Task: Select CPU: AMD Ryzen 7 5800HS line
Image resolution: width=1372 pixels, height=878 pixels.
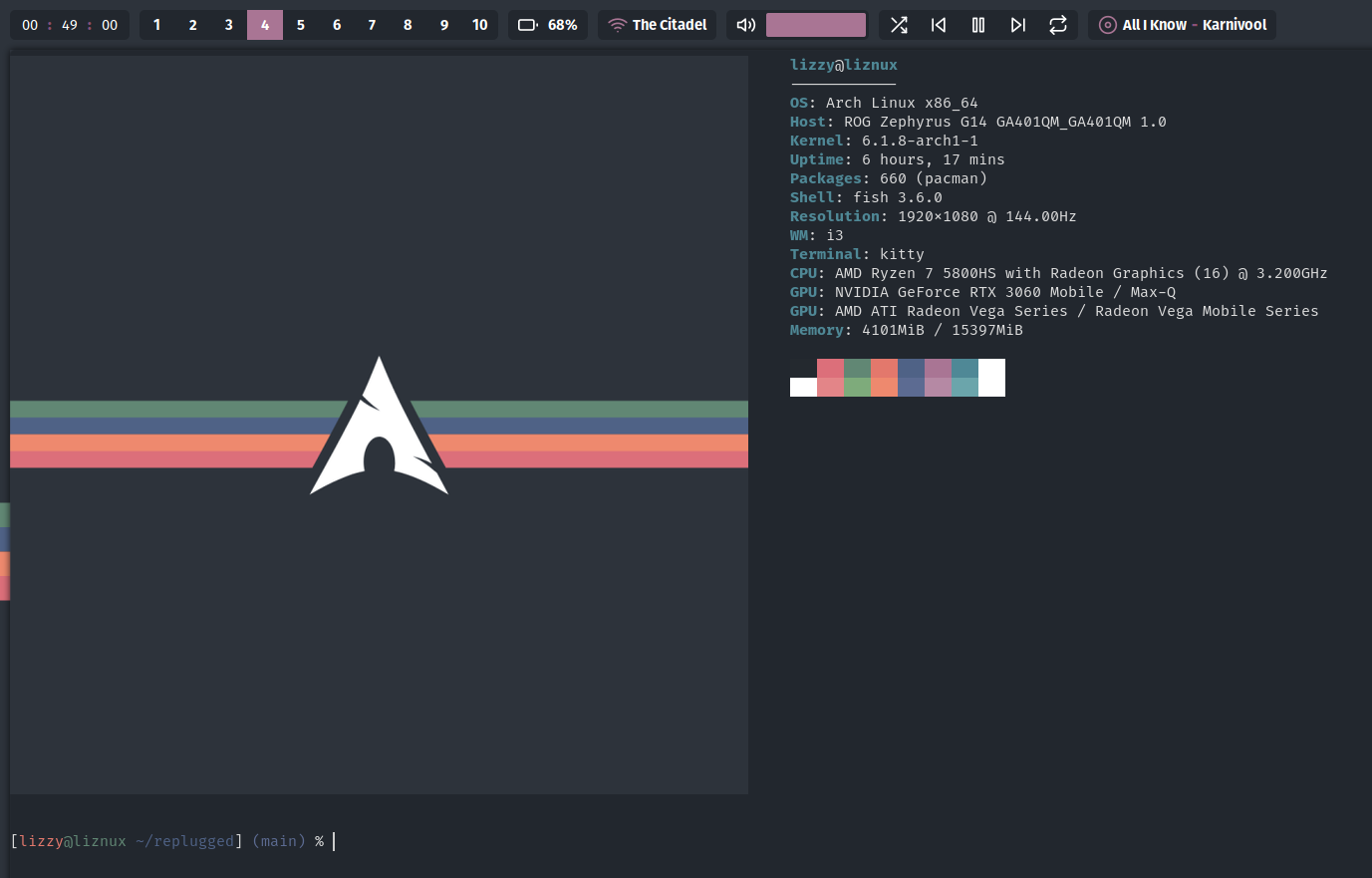Action: [1059, 273]
